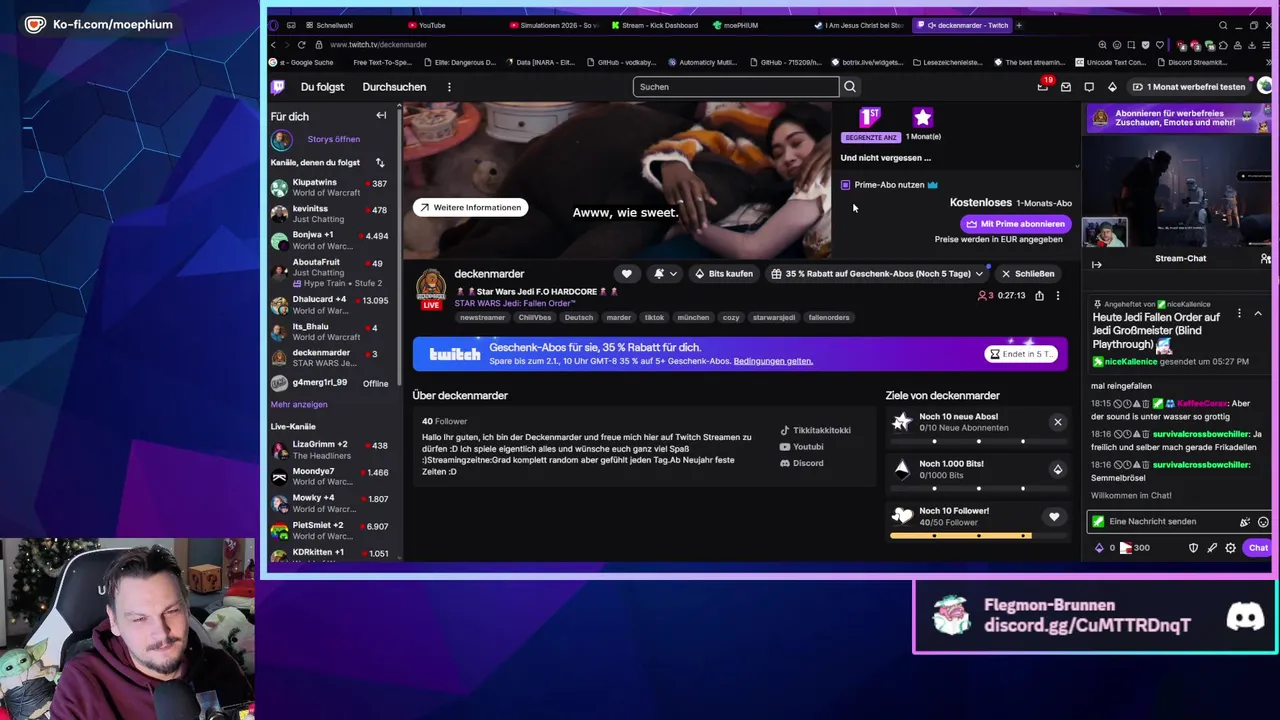This screenshot has height=720, width=1280.
Task: Open the mod sword tools icon
Action: (1212, 548)
